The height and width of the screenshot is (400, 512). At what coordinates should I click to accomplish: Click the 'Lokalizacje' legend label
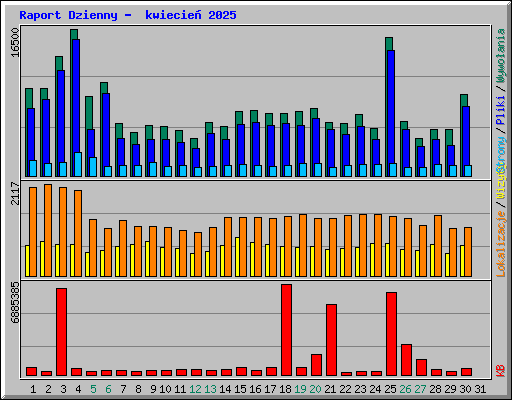pyautogui.click(x=501, y=244)
